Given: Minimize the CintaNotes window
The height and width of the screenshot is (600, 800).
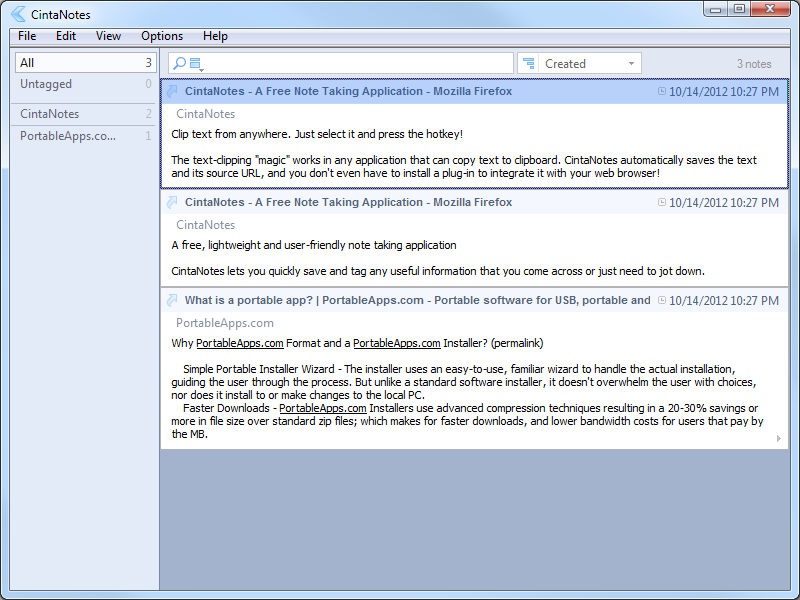Looking at the screenshot, I should click(x=715, y=9).
